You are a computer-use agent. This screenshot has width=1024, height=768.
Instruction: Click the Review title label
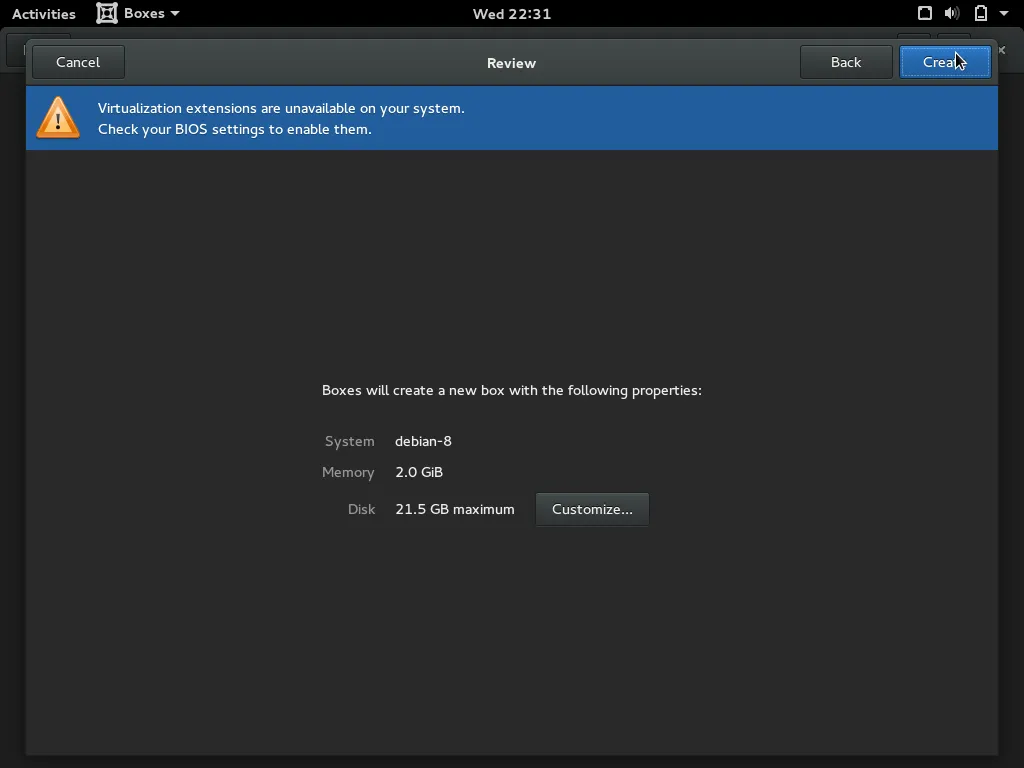point(511,62)
